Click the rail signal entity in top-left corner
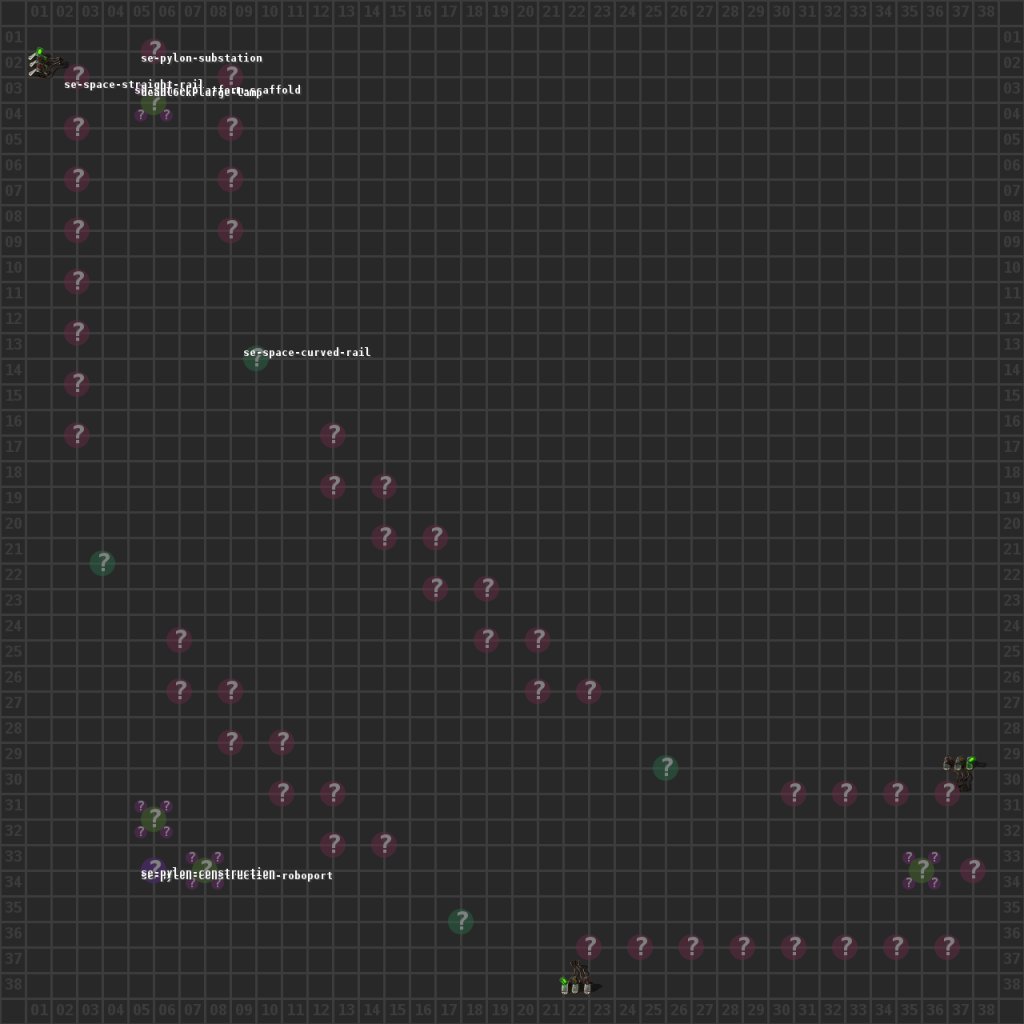The image size is (1024, 1024). (x=45, y=63)
